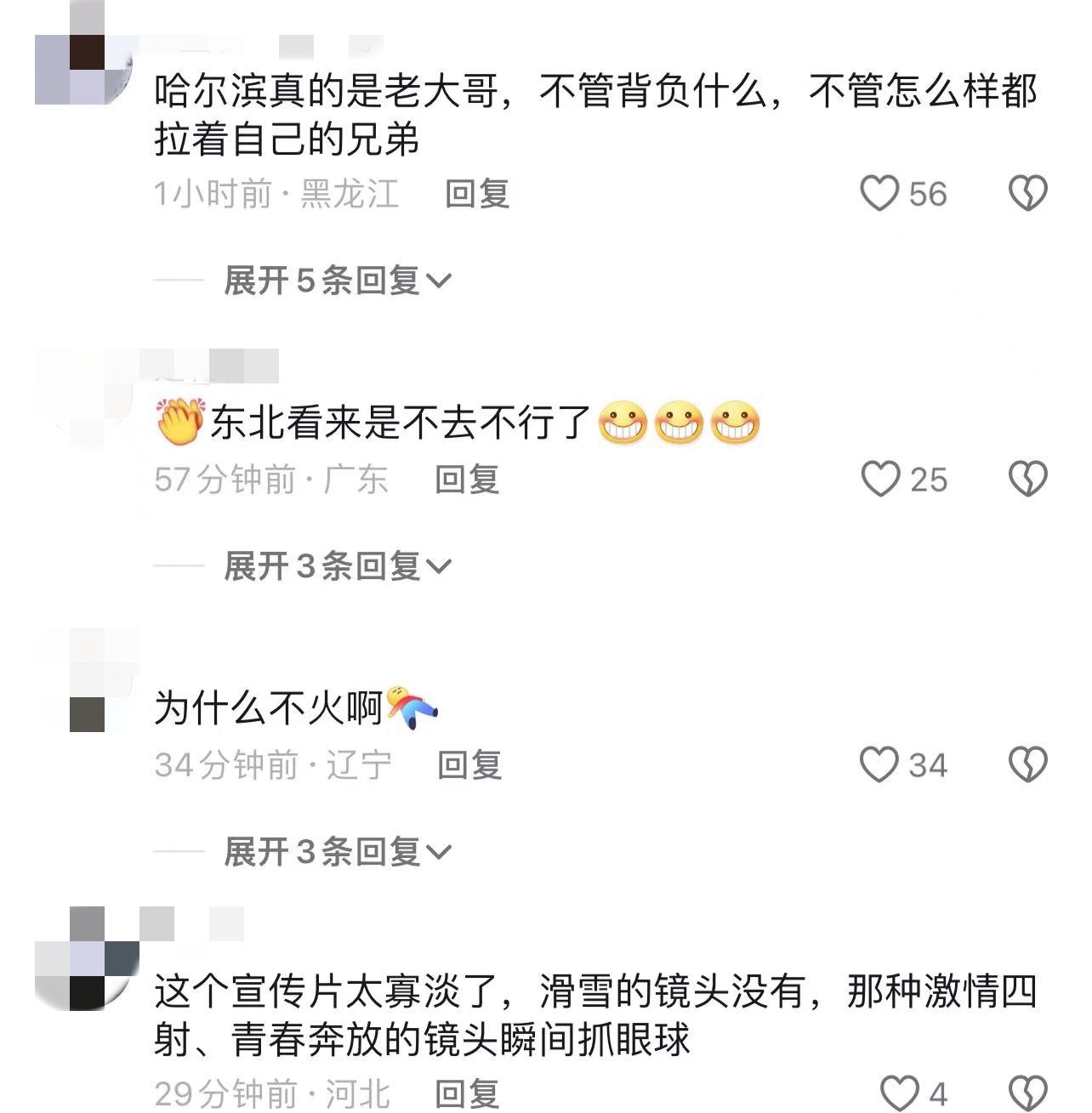This screenshot has width=1092, height=1113.
Task: Reply to the comment posted 1小时前
Action: point(477,194)
